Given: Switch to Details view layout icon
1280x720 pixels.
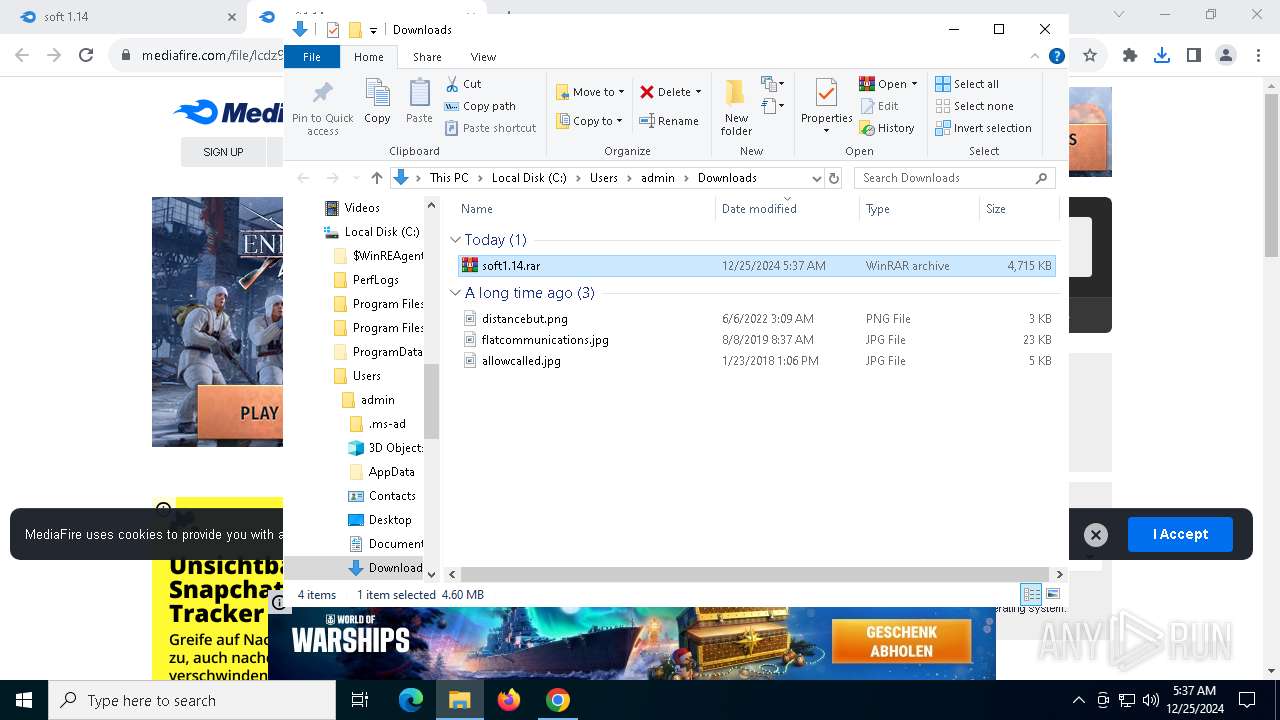Looking at the screenshot, I should [1031, 594].
